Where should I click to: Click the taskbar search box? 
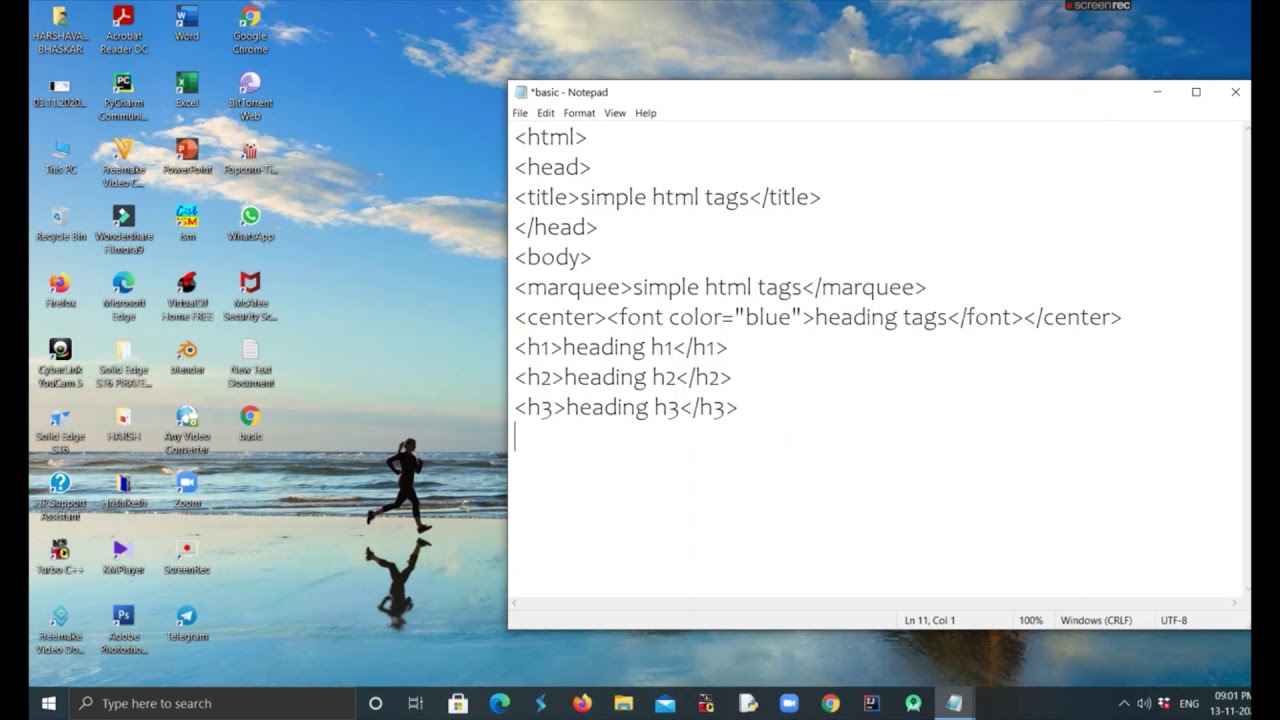[x=211, y=703]
